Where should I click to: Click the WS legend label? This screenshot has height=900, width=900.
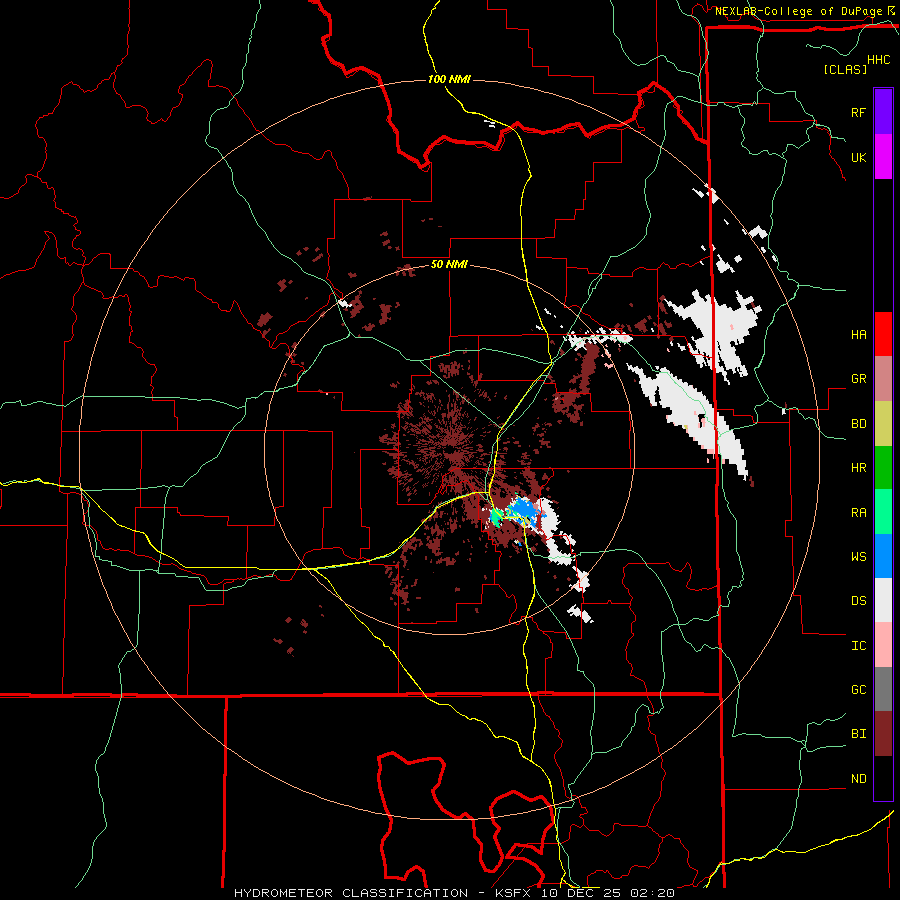click(x=858, y=557)
